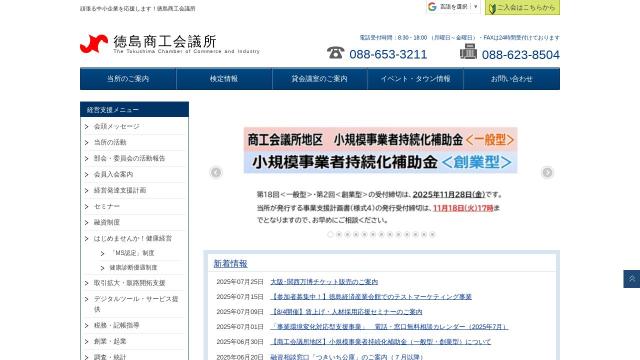Advance the carousel using the right arrow

point(547,173)
